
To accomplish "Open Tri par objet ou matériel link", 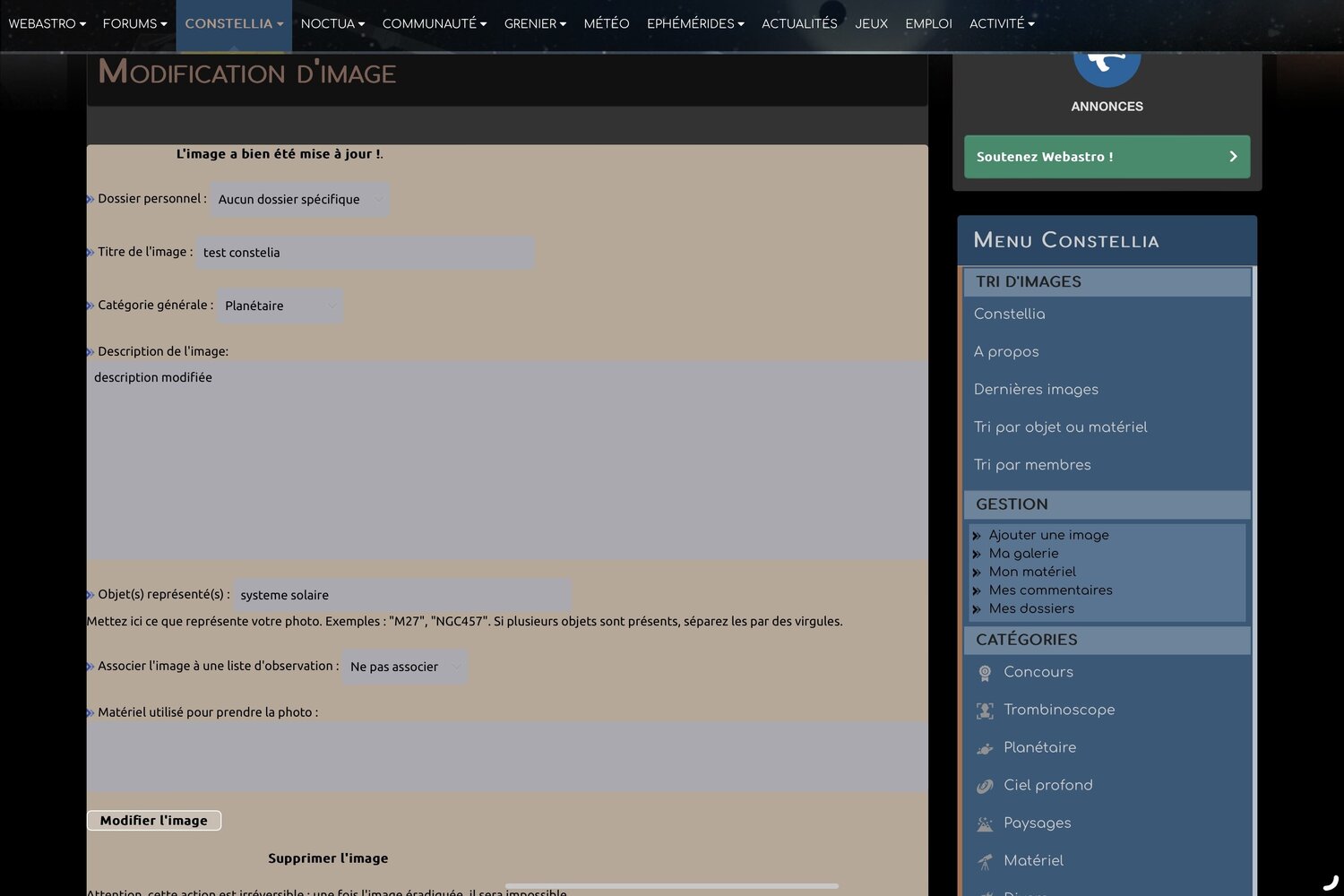I will (1060, 426).
